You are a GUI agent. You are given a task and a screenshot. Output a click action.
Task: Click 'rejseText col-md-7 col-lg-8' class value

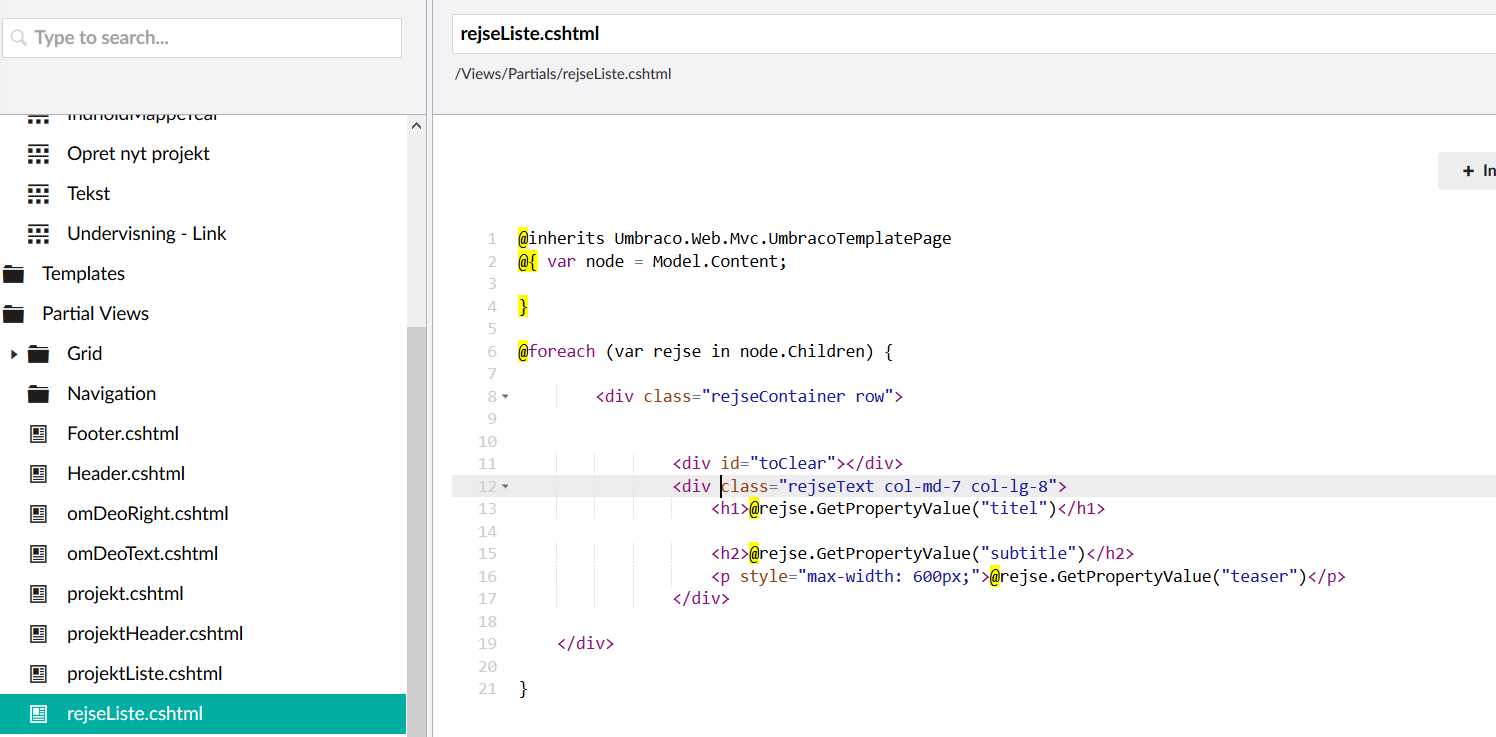[918, 487]
